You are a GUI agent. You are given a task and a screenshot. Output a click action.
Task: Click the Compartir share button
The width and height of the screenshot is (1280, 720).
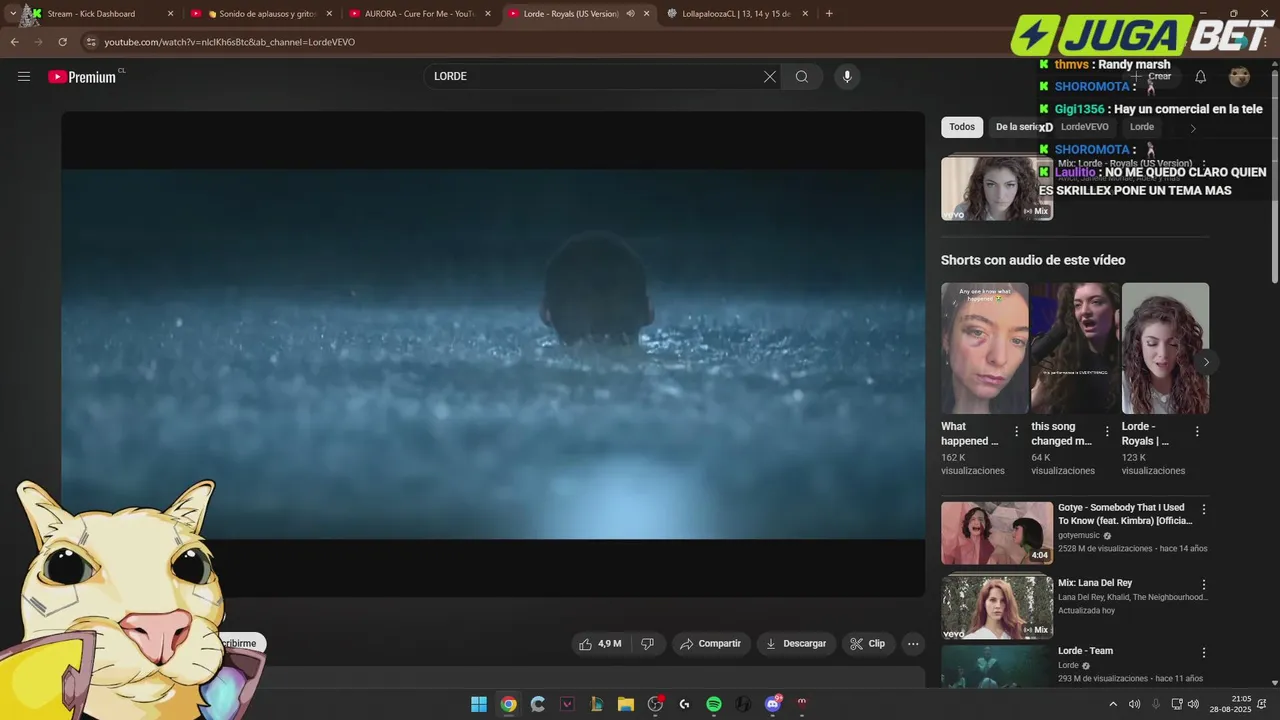click(710, 644)
